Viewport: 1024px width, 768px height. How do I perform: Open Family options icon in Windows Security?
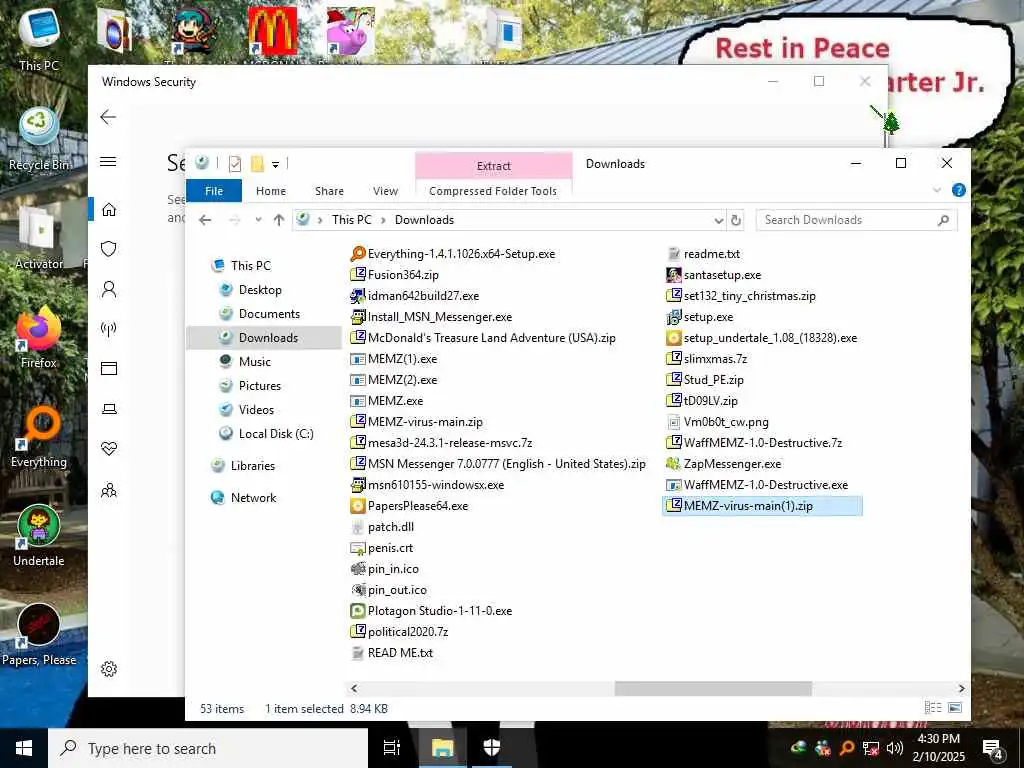coord(109,490)
